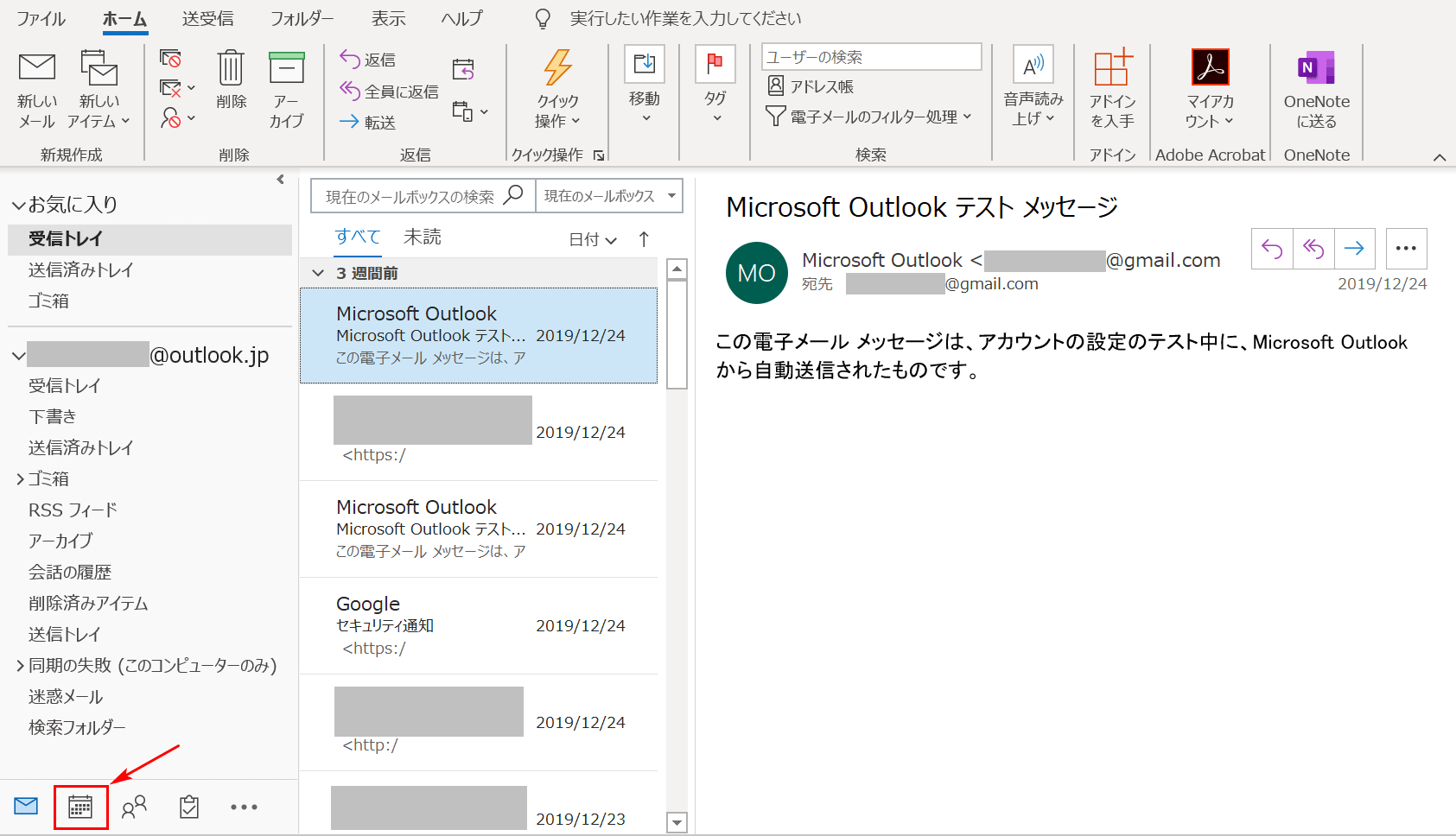Open more actions in the reading pane
The width and height of the screenshot is (1456, 836).
(1406, 249)
